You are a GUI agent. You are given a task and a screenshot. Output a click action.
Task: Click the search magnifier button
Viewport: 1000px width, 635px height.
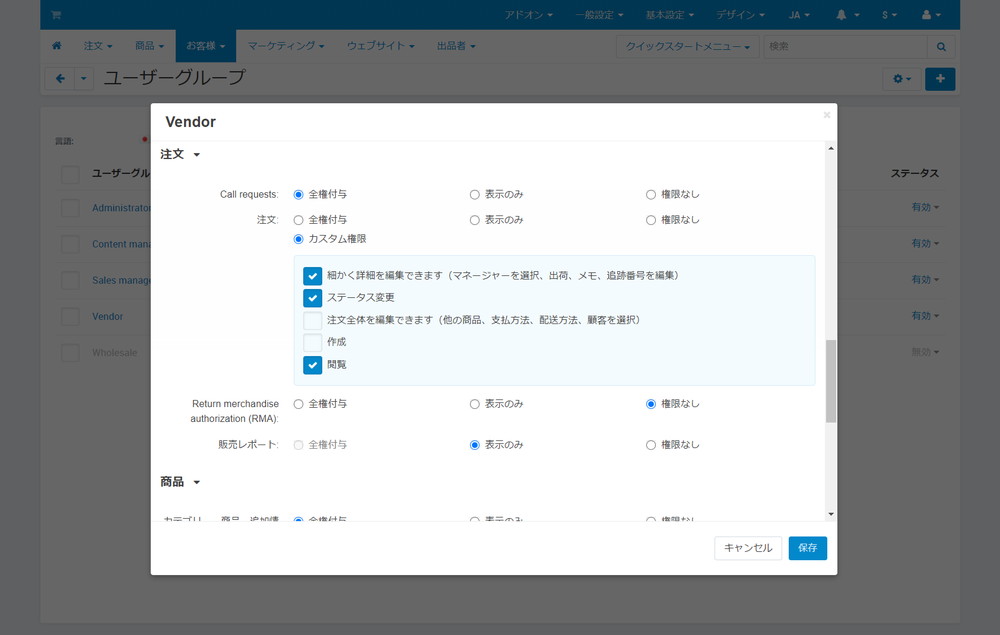941,47
